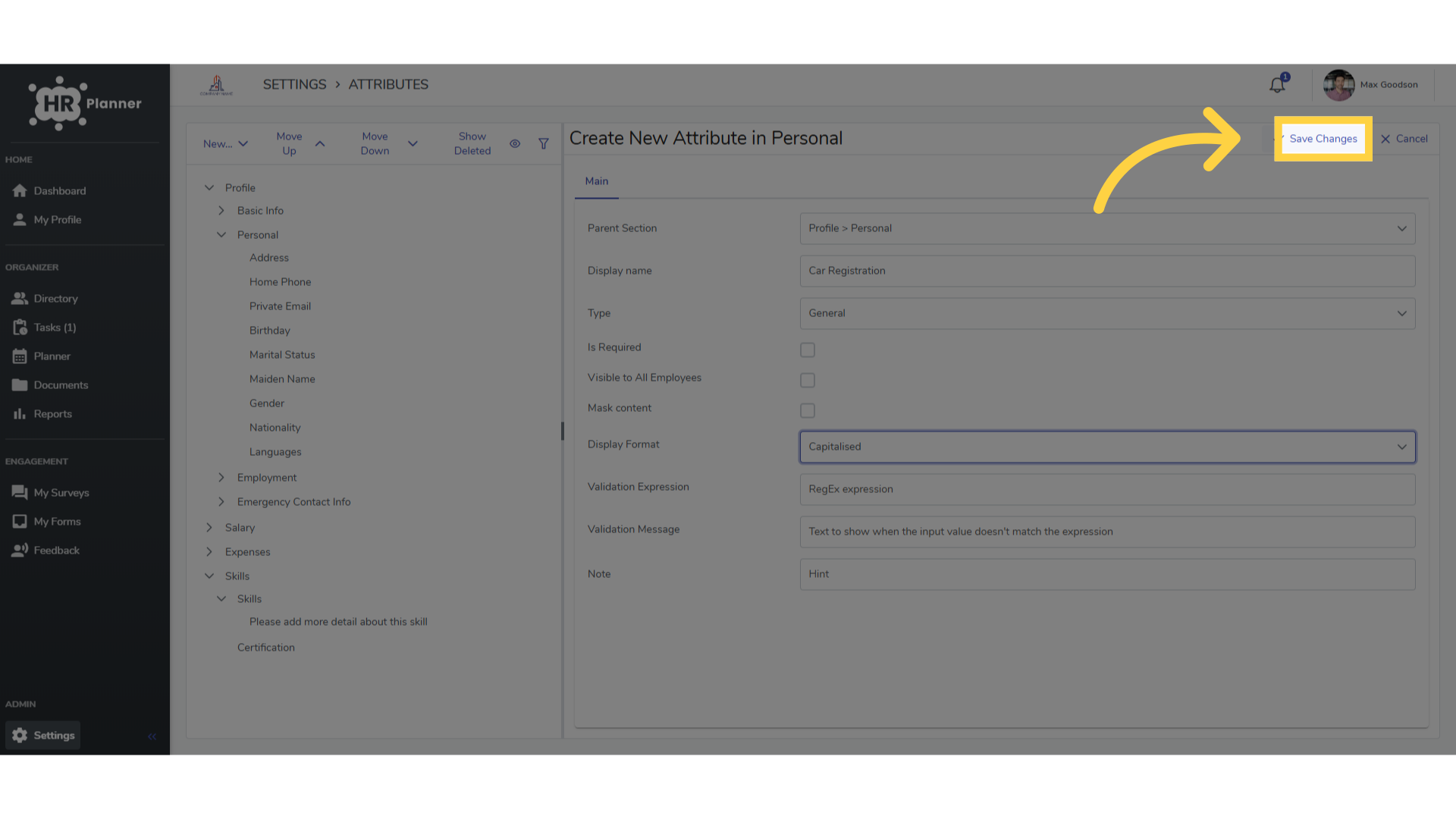The width and height of the screenshot is (1456, 819).
Task: Open Dashboard from the sidebar
Action: point(49,190)
